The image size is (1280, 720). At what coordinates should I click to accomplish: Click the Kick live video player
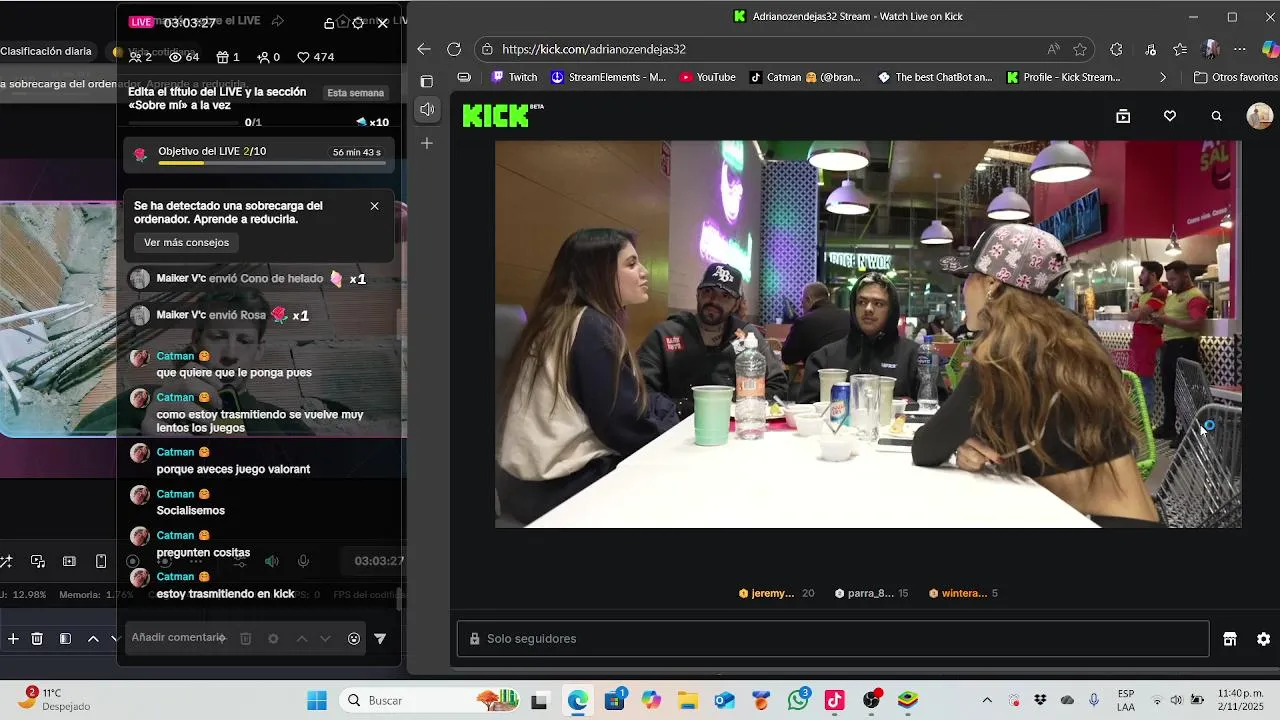click(x=868, y=334)
